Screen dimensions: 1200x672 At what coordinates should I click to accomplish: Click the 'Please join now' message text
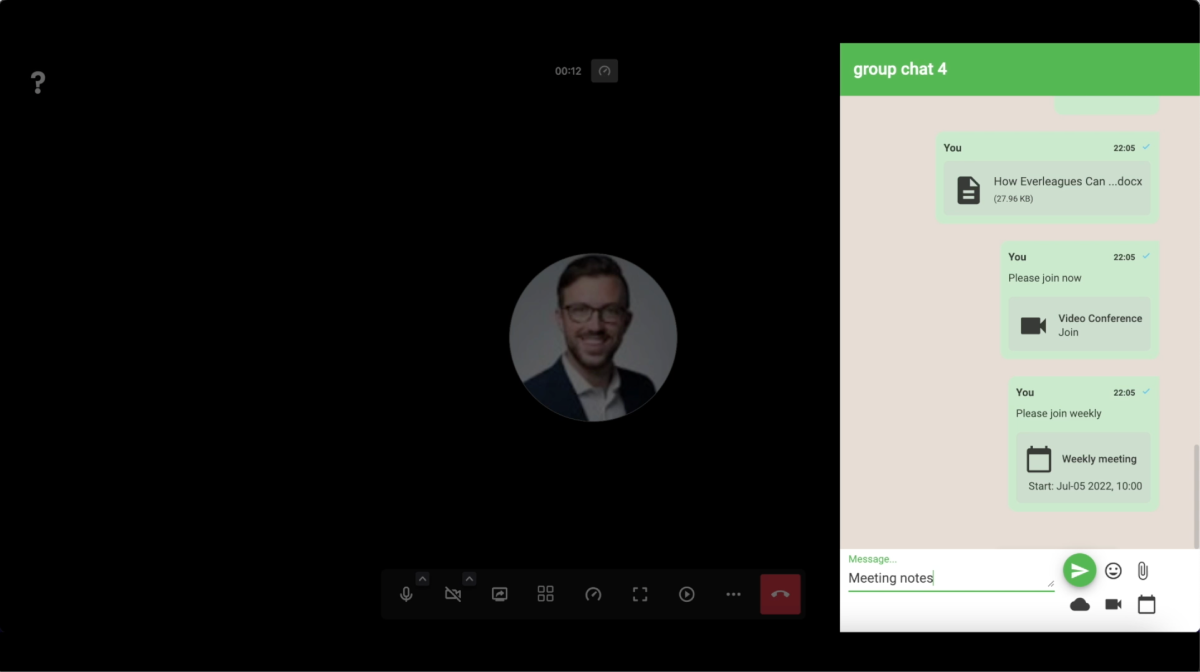click(1045, 278)
